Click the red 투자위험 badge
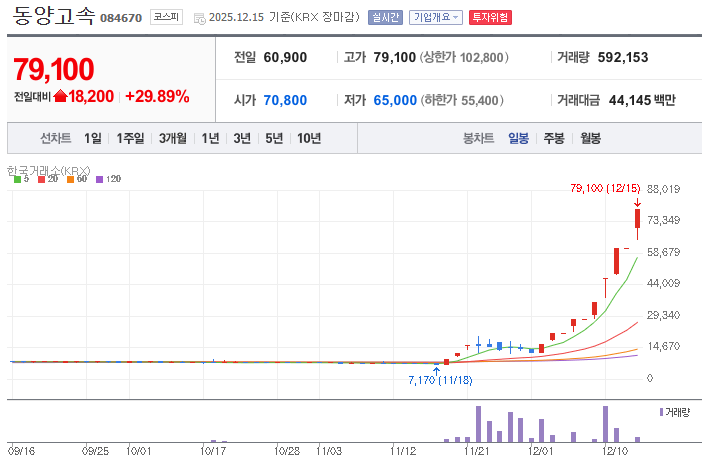 pos(490,17)
